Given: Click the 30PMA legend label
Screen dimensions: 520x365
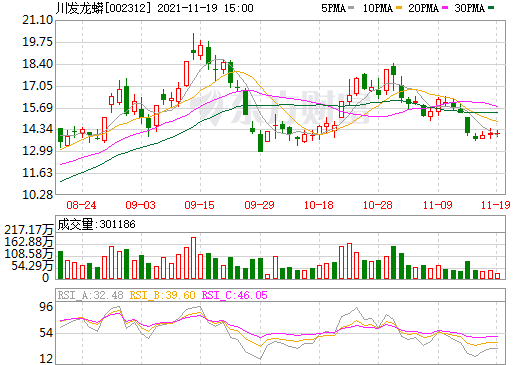Looking at the screenshot, I should point(469,8).
